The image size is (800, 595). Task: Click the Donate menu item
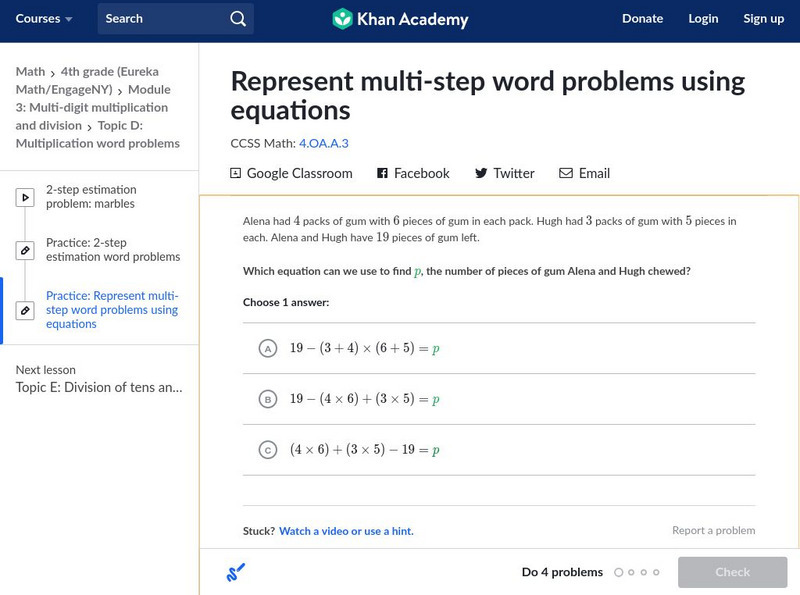tap(642, 19)
